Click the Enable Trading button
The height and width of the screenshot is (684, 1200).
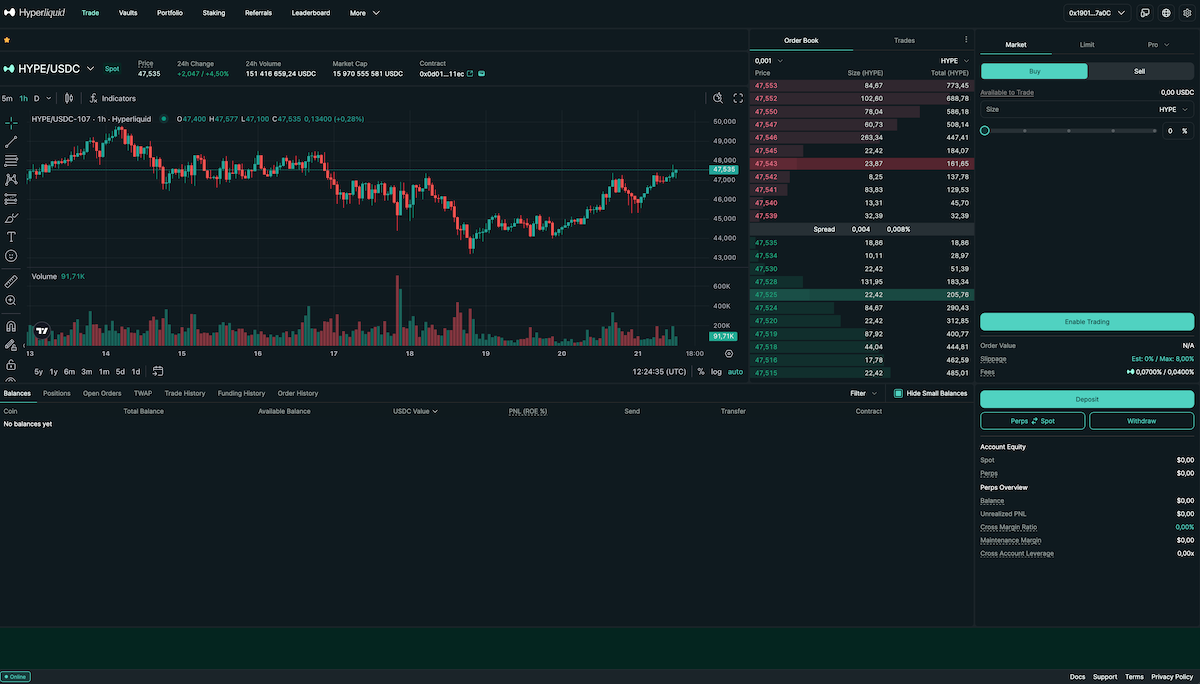[1087, 321]
